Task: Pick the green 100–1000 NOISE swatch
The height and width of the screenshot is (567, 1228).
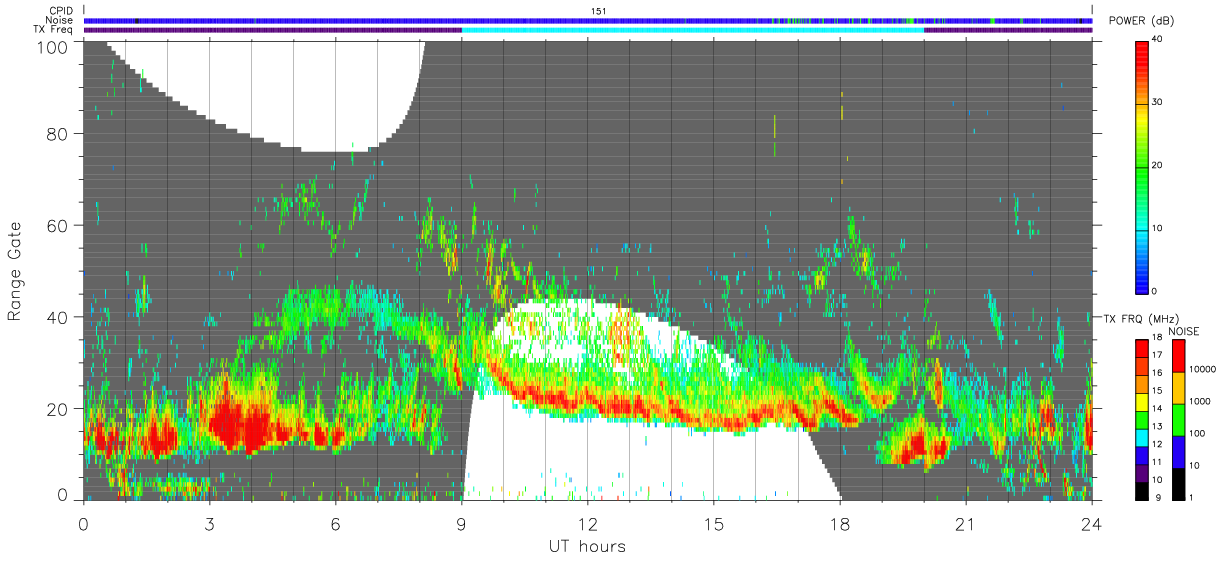Action: (x=1179, y=419)
